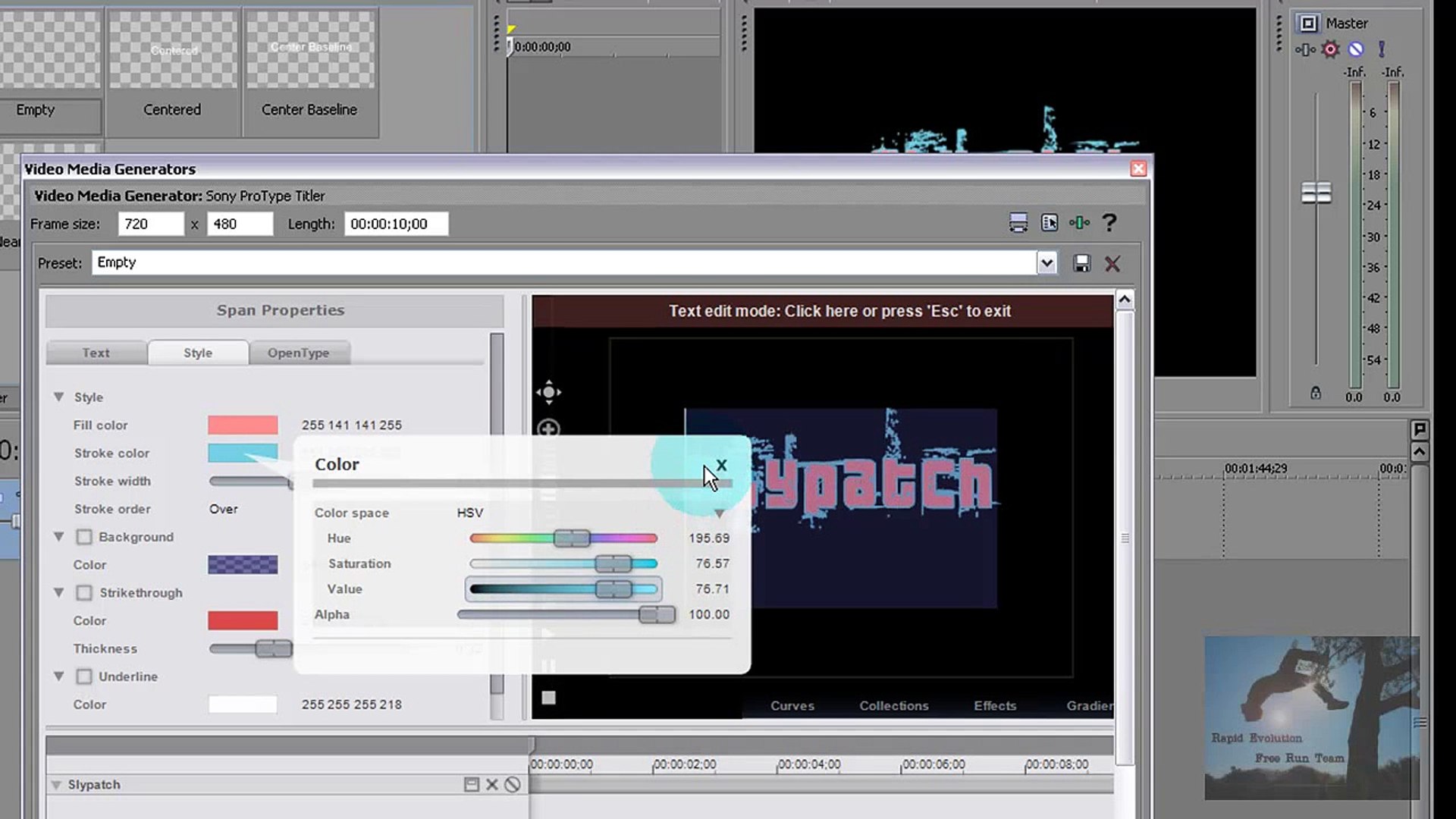Save the current preset

(x=1081, y=264)
